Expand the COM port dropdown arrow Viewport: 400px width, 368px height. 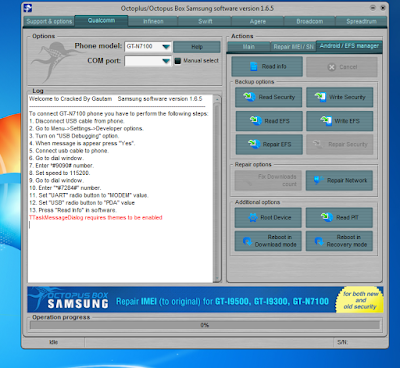pos(166,61)
